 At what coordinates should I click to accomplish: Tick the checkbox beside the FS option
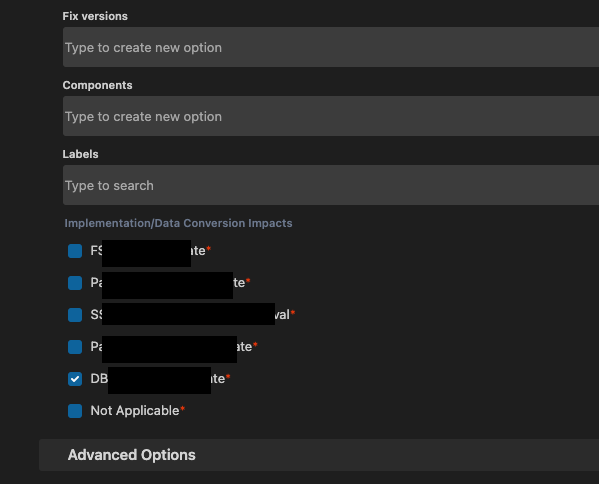[x=75, y=251]
